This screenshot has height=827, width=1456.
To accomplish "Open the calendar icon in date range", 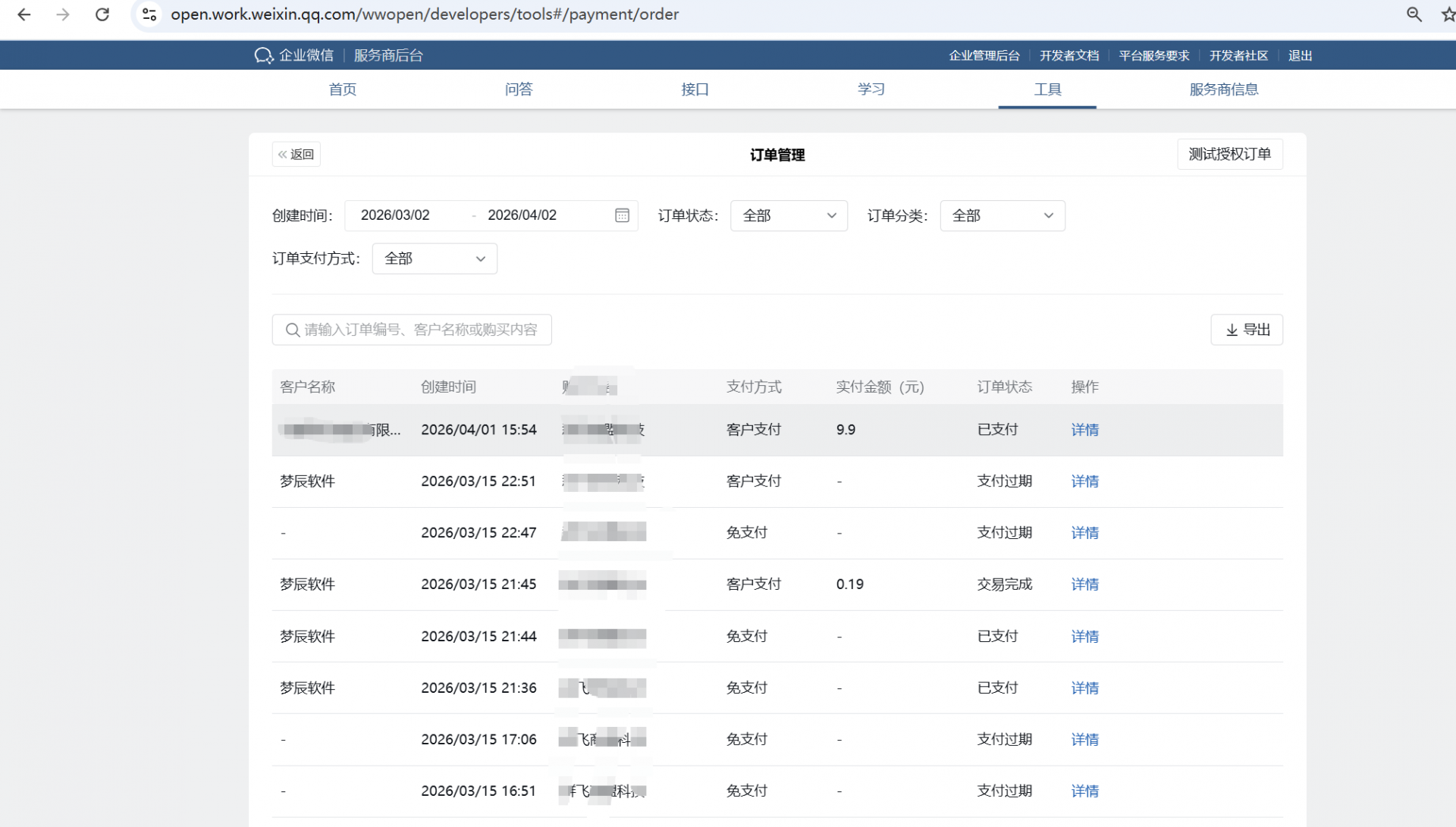I will 622,215.
